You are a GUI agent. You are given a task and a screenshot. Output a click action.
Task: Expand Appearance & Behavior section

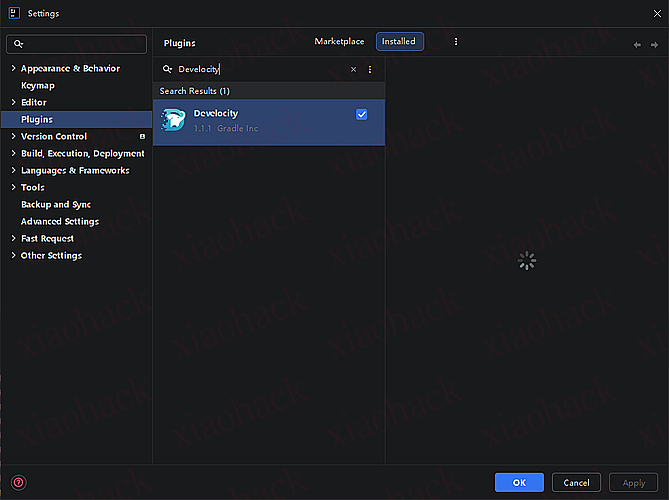13,69
